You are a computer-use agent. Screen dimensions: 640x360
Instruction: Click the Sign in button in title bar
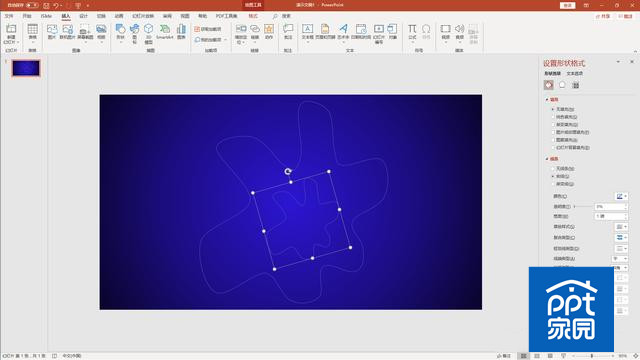point(567,5)
